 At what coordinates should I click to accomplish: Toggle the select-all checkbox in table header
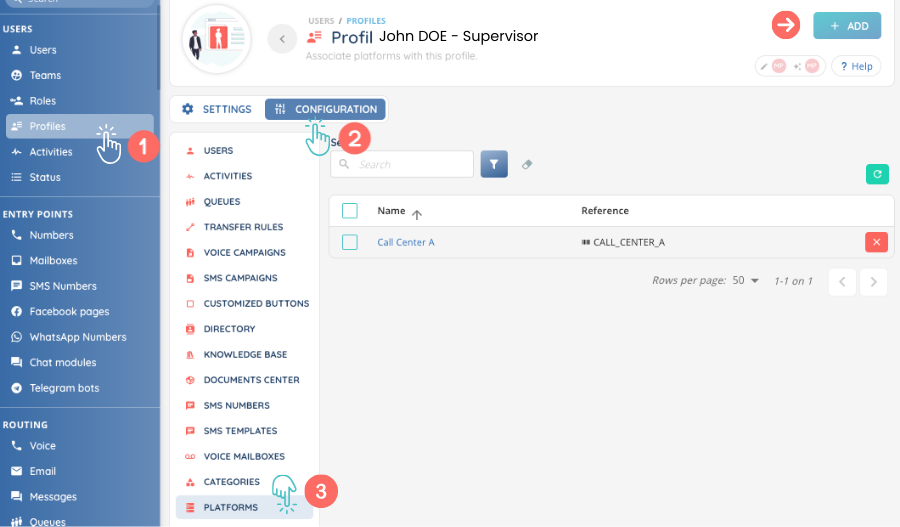tap(350, 211)
